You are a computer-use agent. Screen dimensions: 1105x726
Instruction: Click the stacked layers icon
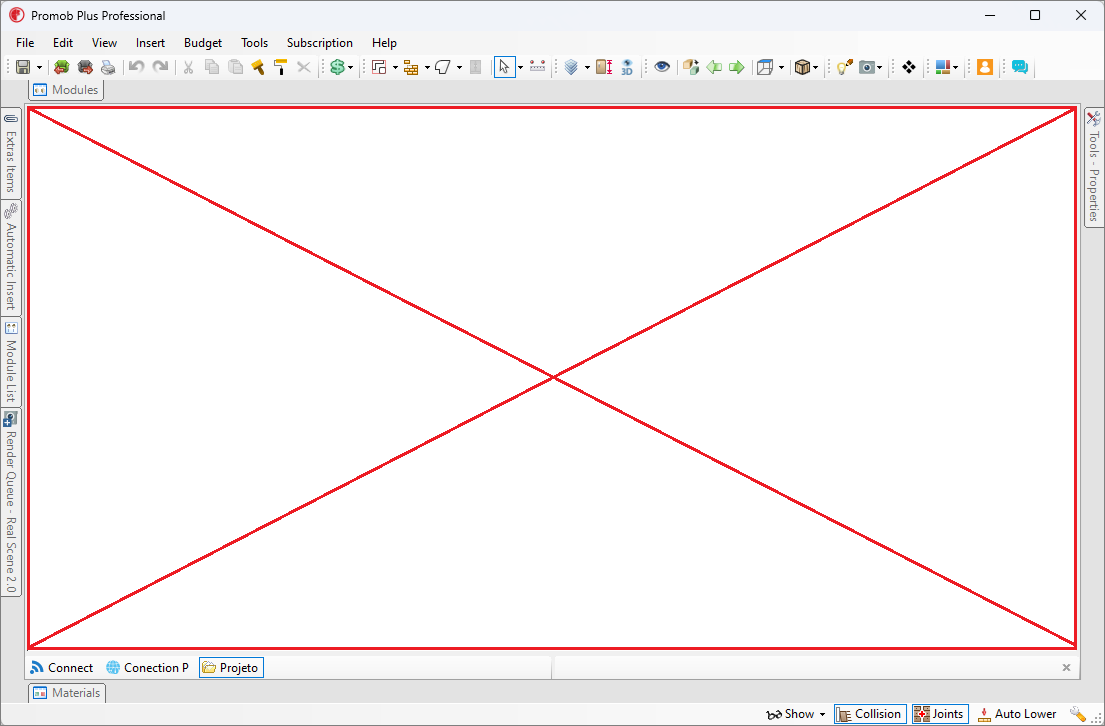click(572, 67)
